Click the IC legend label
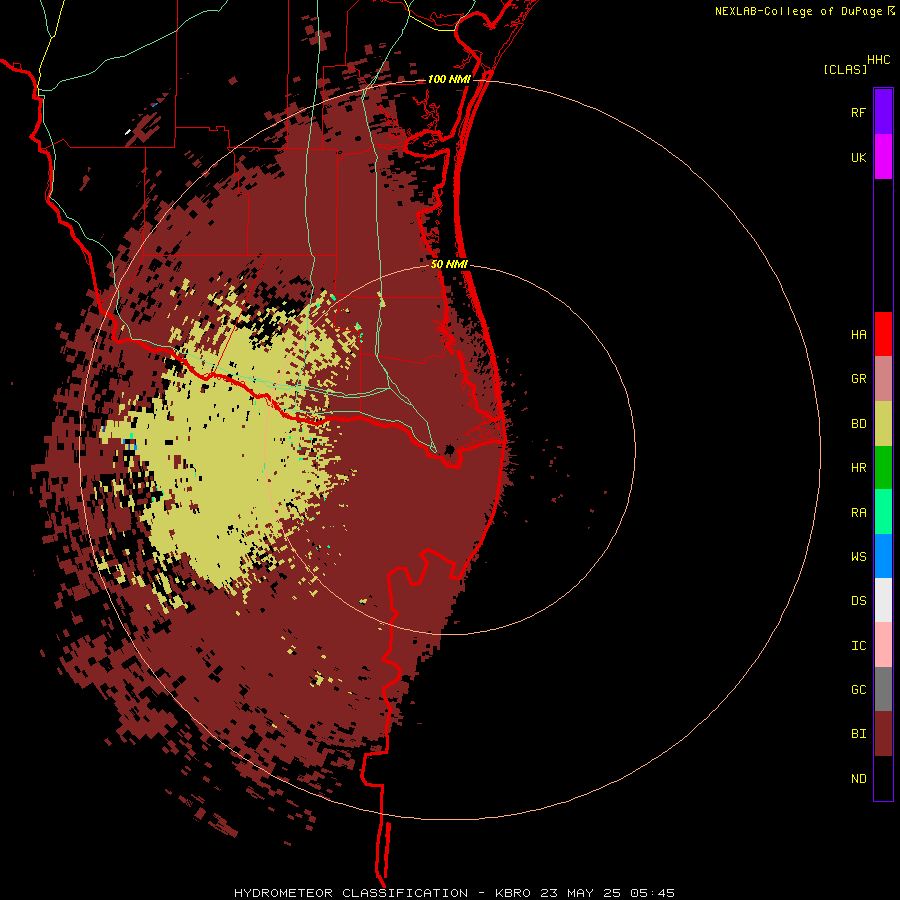Image resolution: width=900 pixels, height=900 pixels. pos(858,646)
